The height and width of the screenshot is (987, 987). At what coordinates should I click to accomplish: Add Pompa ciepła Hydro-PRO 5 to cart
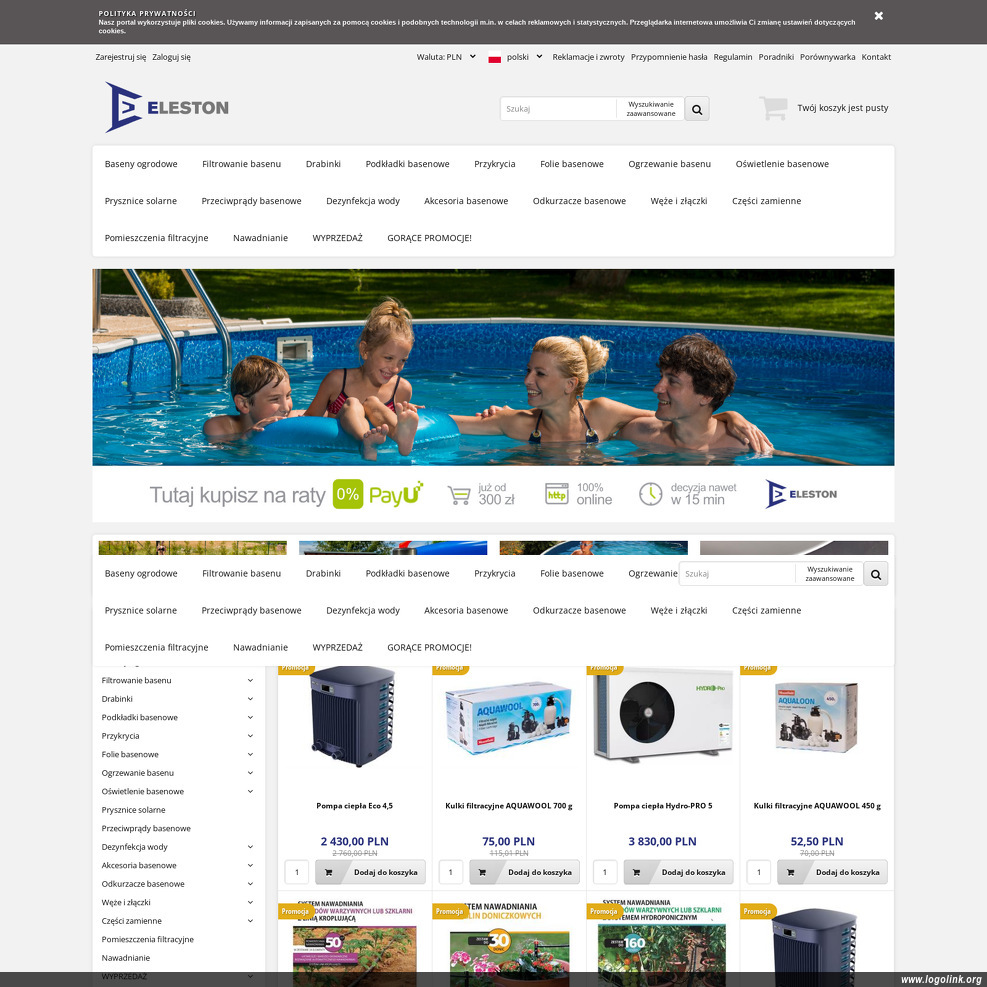[679, 872]
